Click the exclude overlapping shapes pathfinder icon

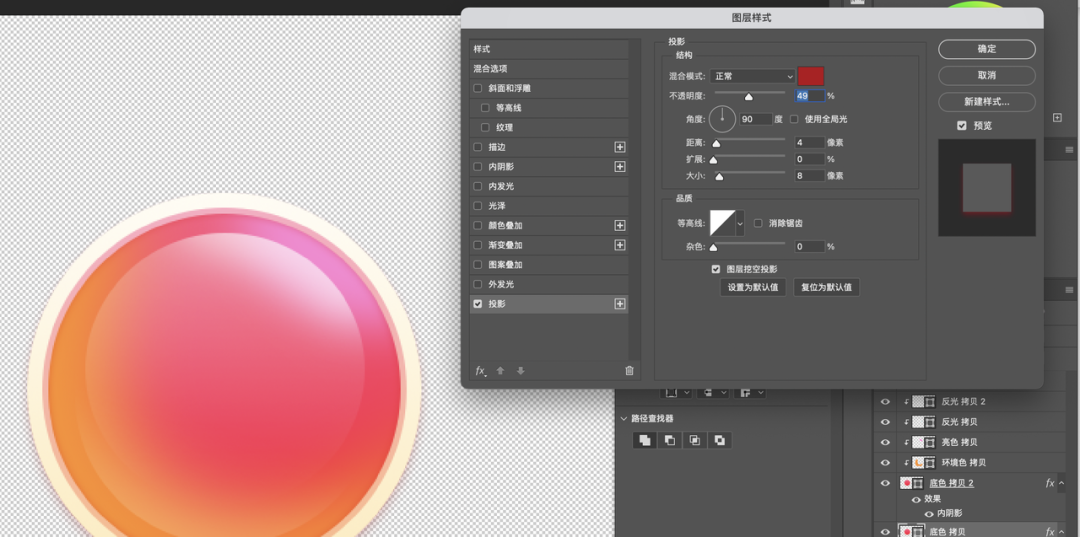pos(719,441)
